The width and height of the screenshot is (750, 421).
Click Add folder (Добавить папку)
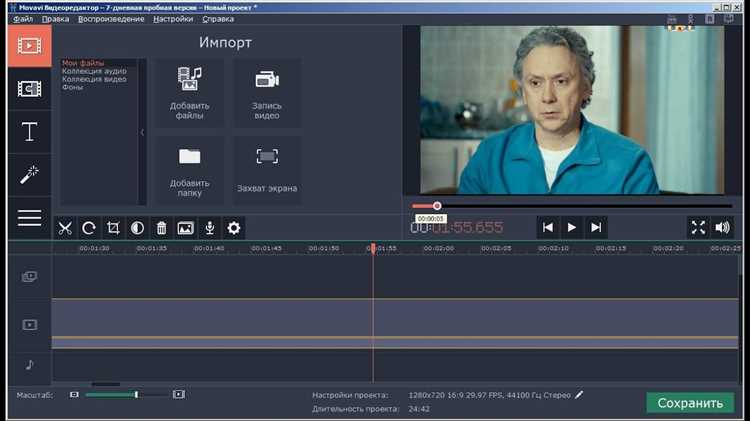[189, 171]
